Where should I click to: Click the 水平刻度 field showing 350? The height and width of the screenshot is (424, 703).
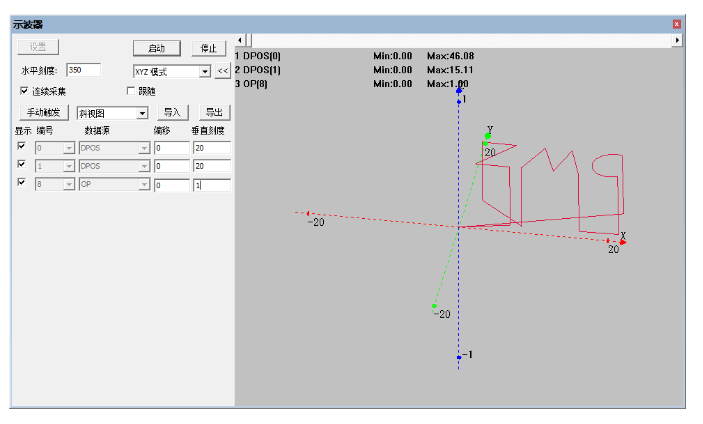(x=83, y=70)
